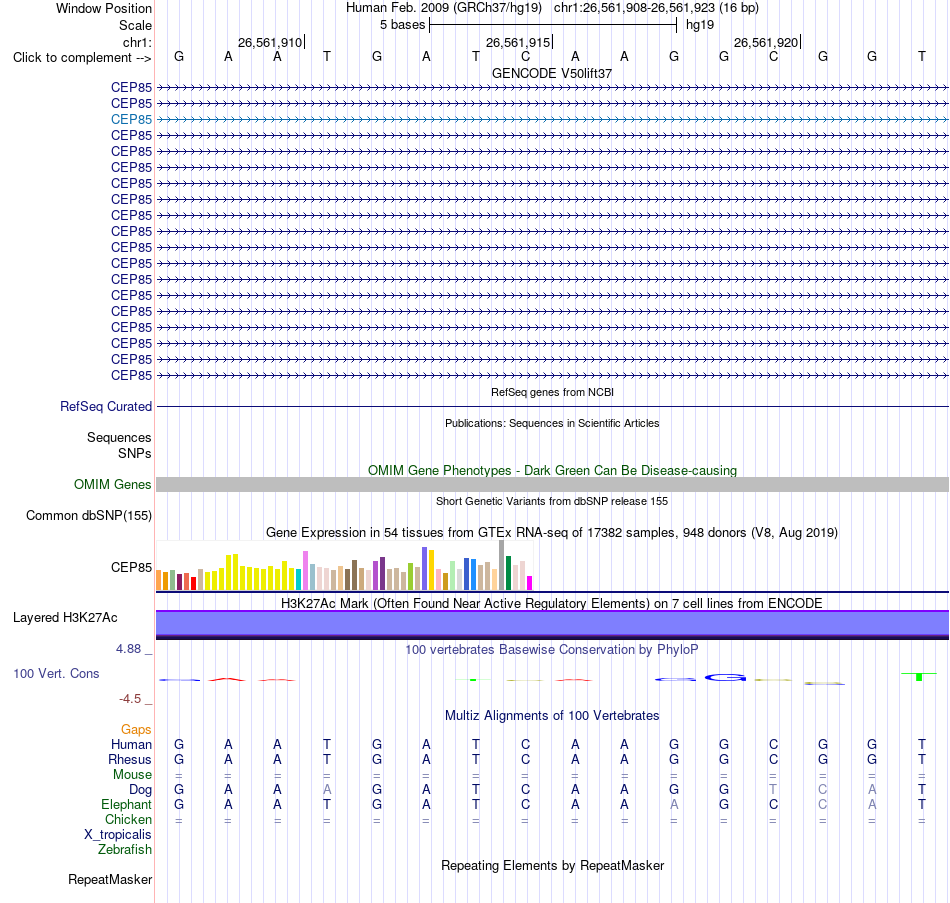This screenshot has width=950, height=903.
Task: Click the -4.5 PhyloP lower limit value
Action: (130, 699)
